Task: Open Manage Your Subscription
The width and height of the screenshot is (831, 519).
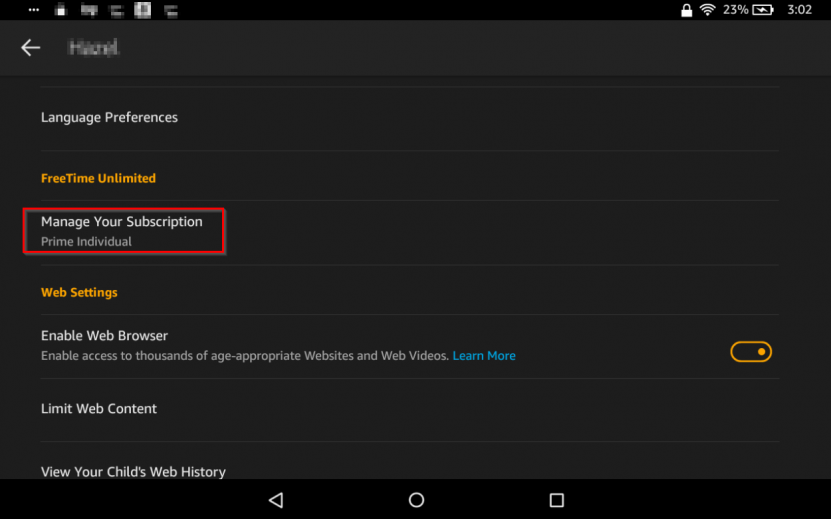Action: (122, 231)
